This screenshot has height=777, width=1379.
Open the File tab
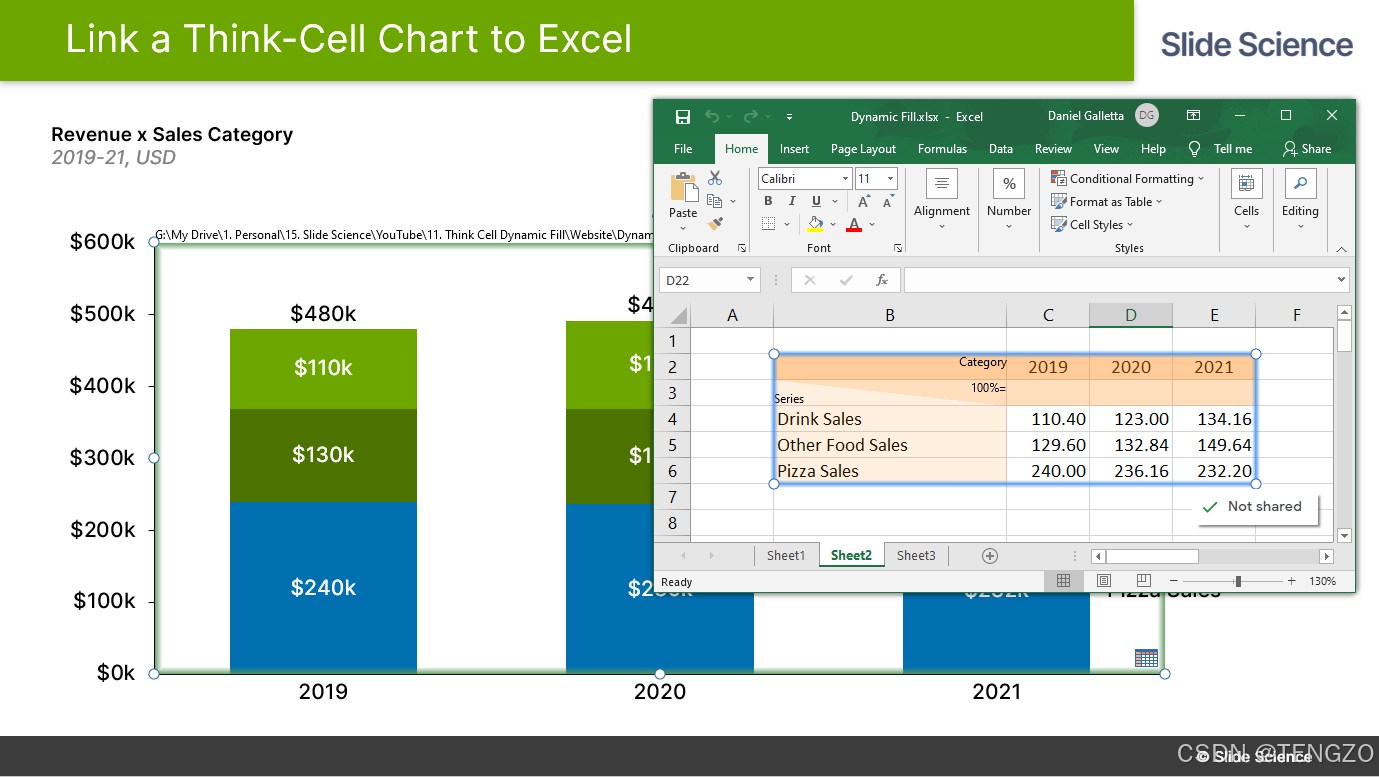tap(683, 149)
